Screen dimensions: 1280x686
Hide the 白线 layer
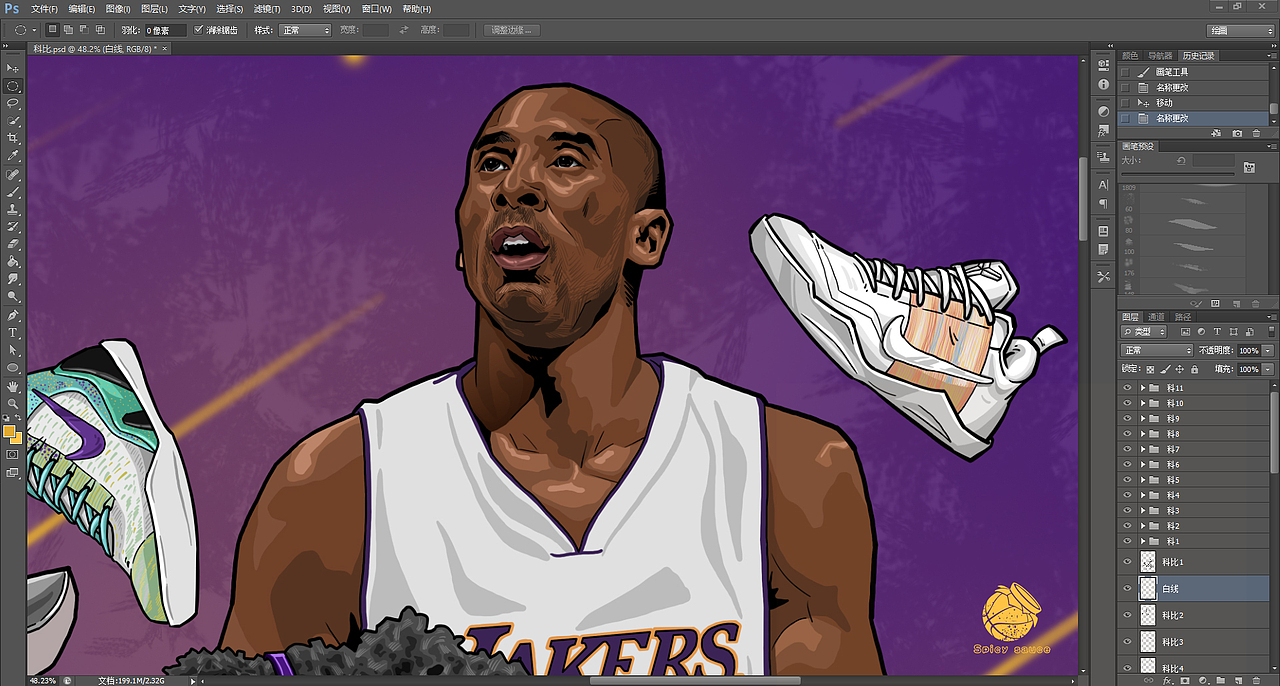[x=1128, y=589]
